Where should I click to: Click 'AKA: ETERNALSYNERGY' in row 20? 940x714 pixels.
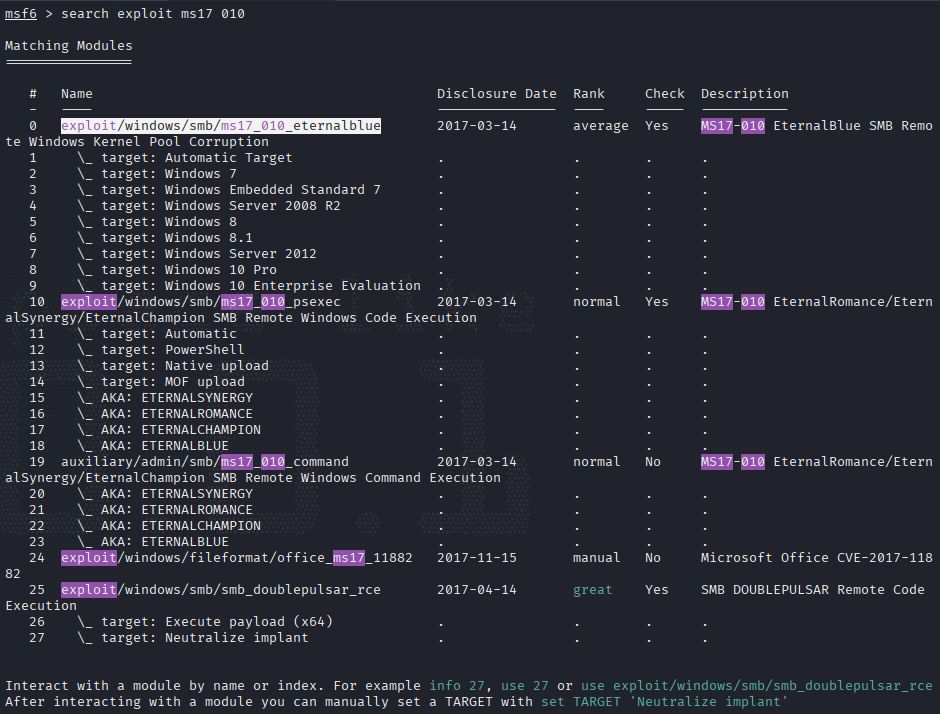(x=177, y=493)
